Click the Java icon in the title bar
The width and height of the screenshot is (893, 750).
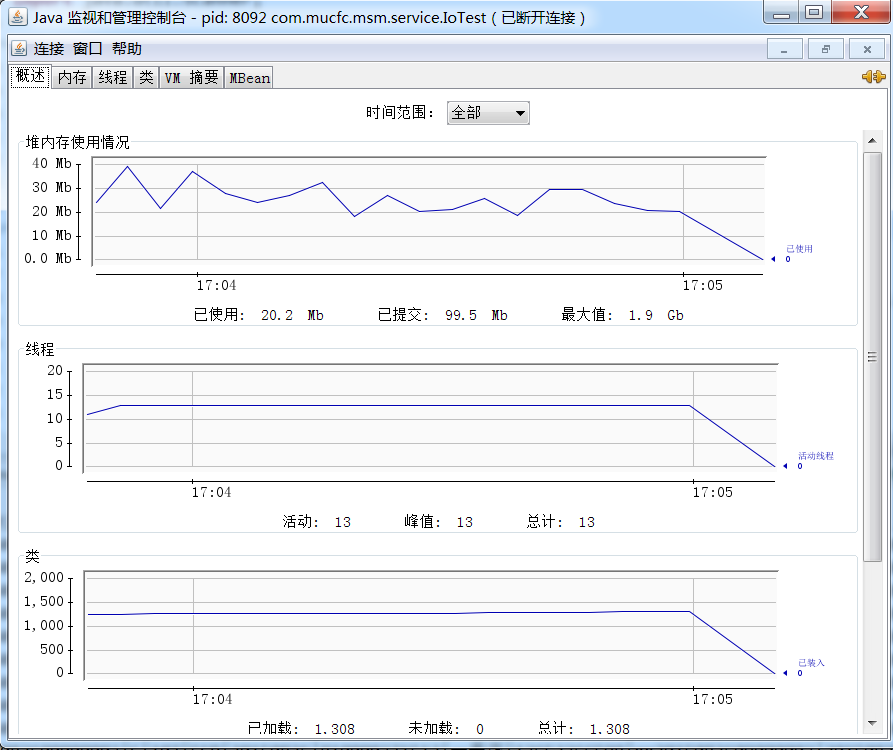click(18, 17)
